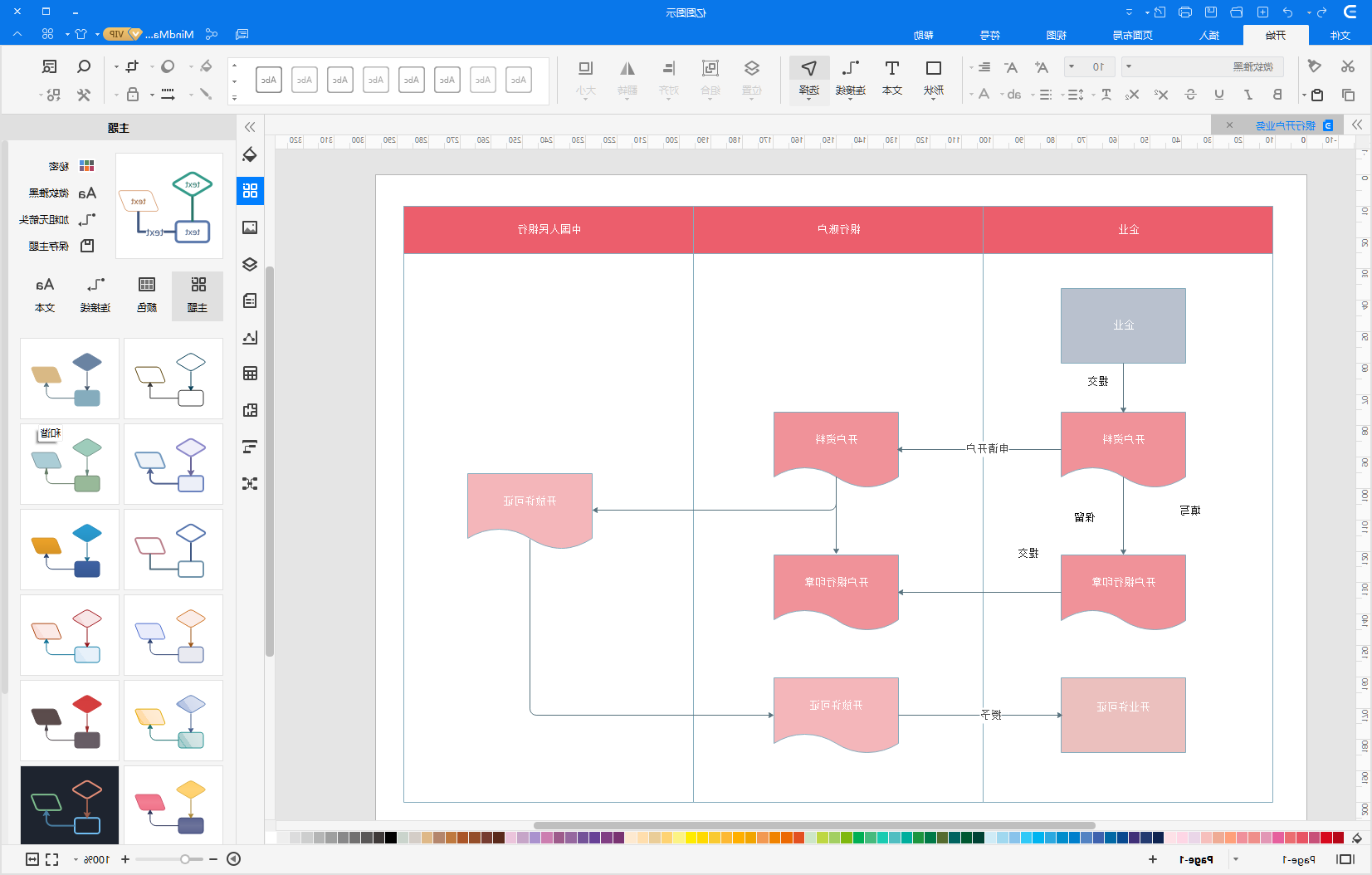Image resolution: width=1372 pixels, height=875 pixels.
Task: Select the 形状 shape tool
Action: (x=934, y=78)
